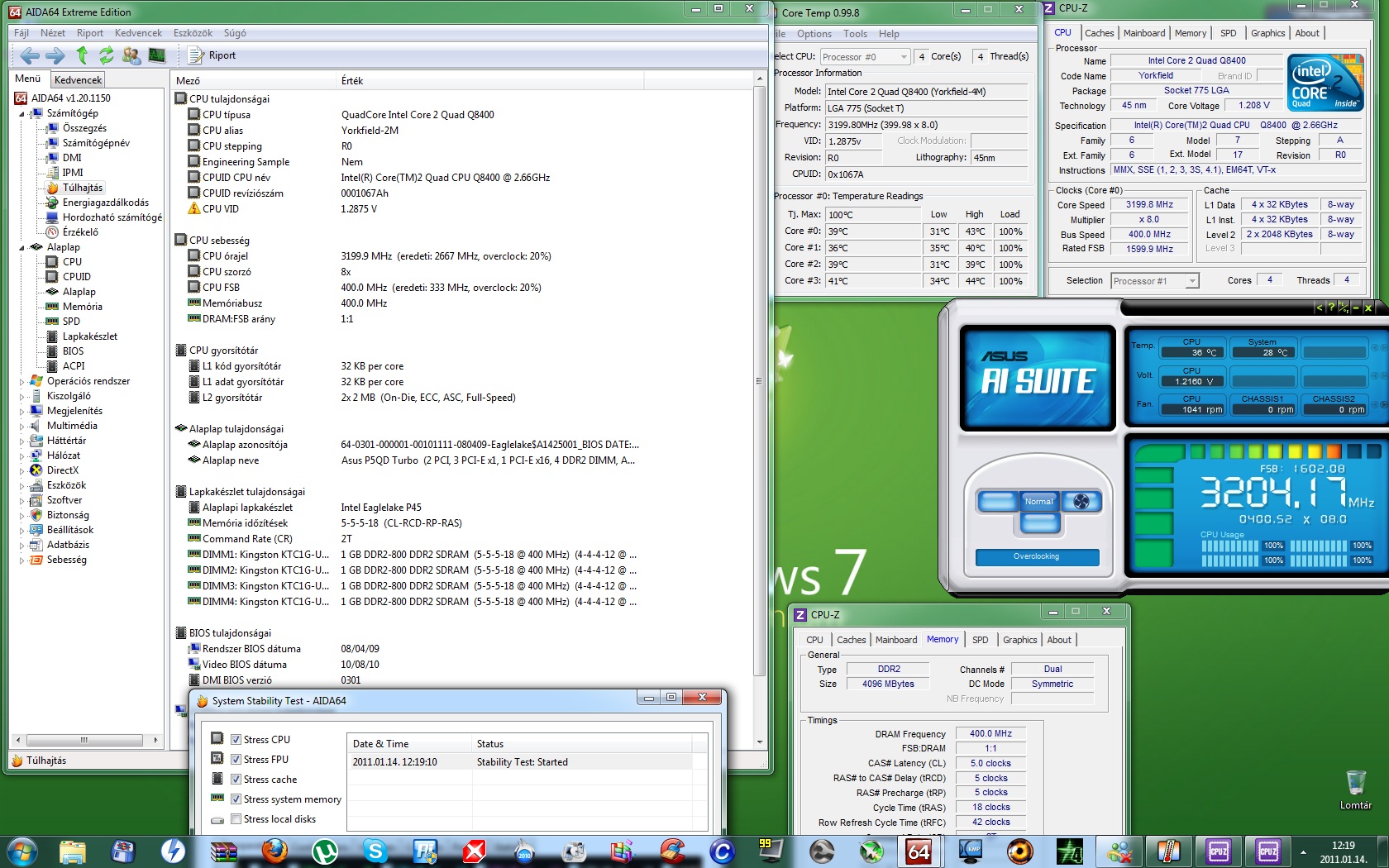Open the Core Temp Select CPU dropdown
Image resolution: width=1389 pixels, height=868 pixels.
click(x=865, y=57)
